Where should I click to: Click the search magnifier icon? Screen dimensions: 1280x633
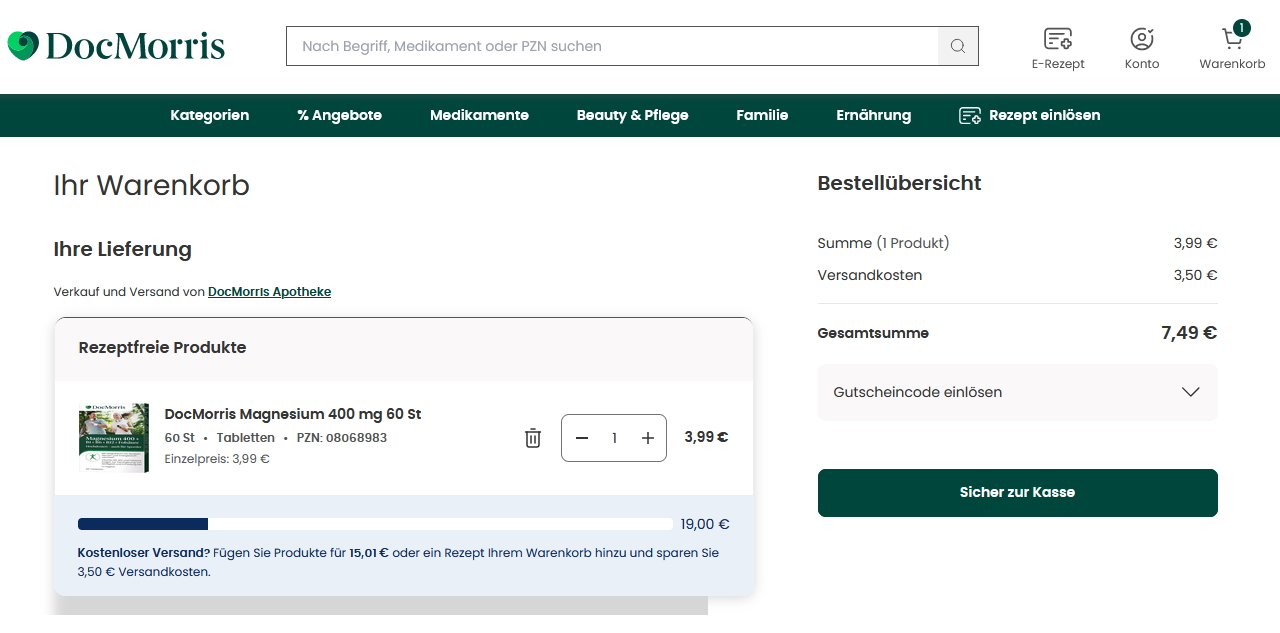[x=958, y=46]
